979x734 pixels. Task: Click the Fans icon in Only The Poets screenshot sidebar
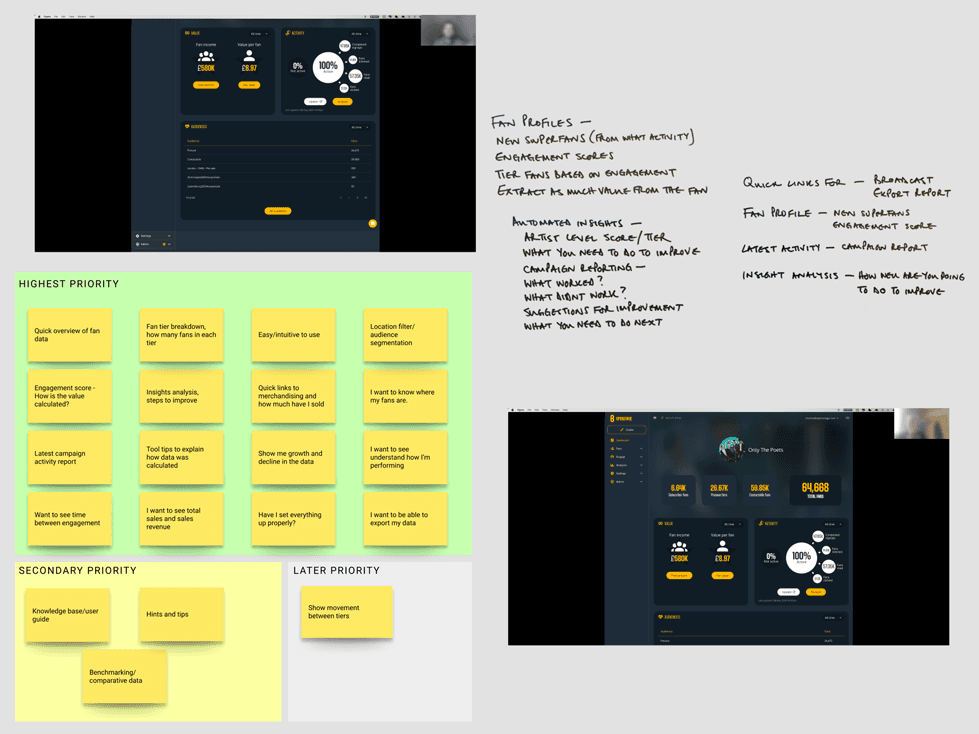click(612, 448)
